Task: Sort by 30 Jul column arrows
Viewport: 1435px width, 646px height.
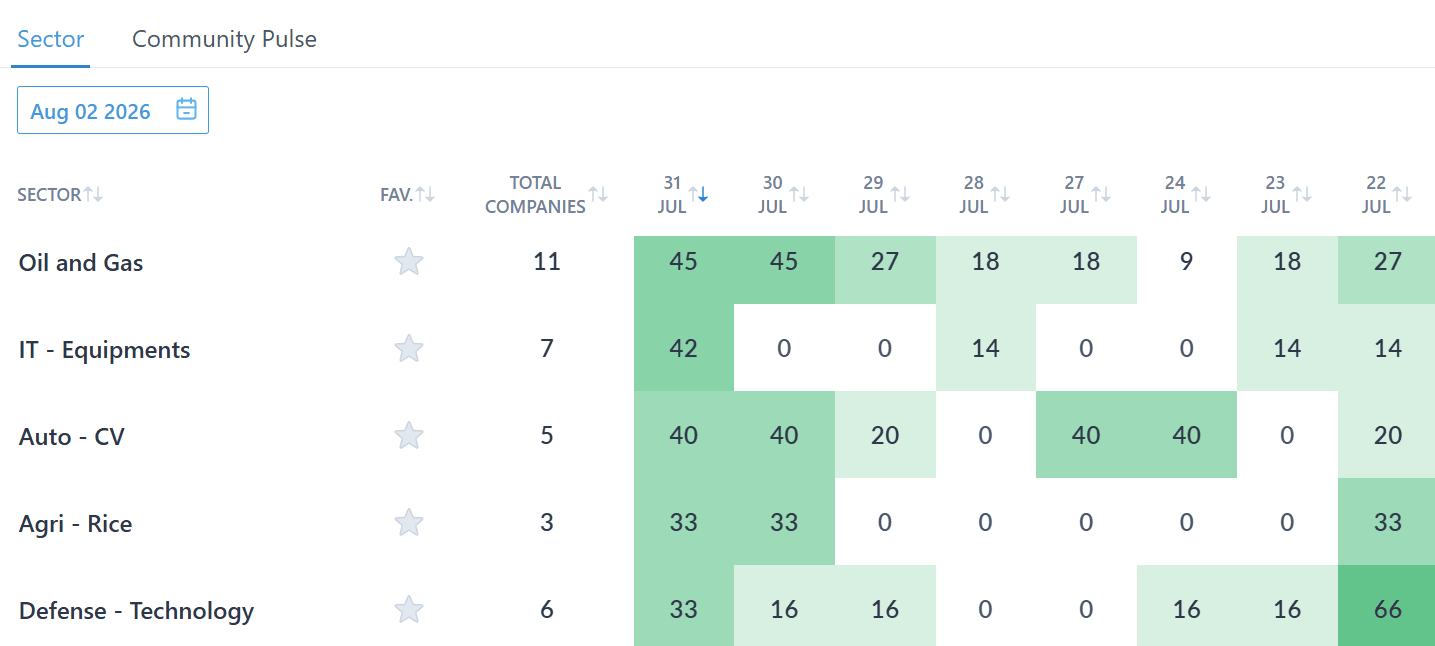Action: pos(799,194)
